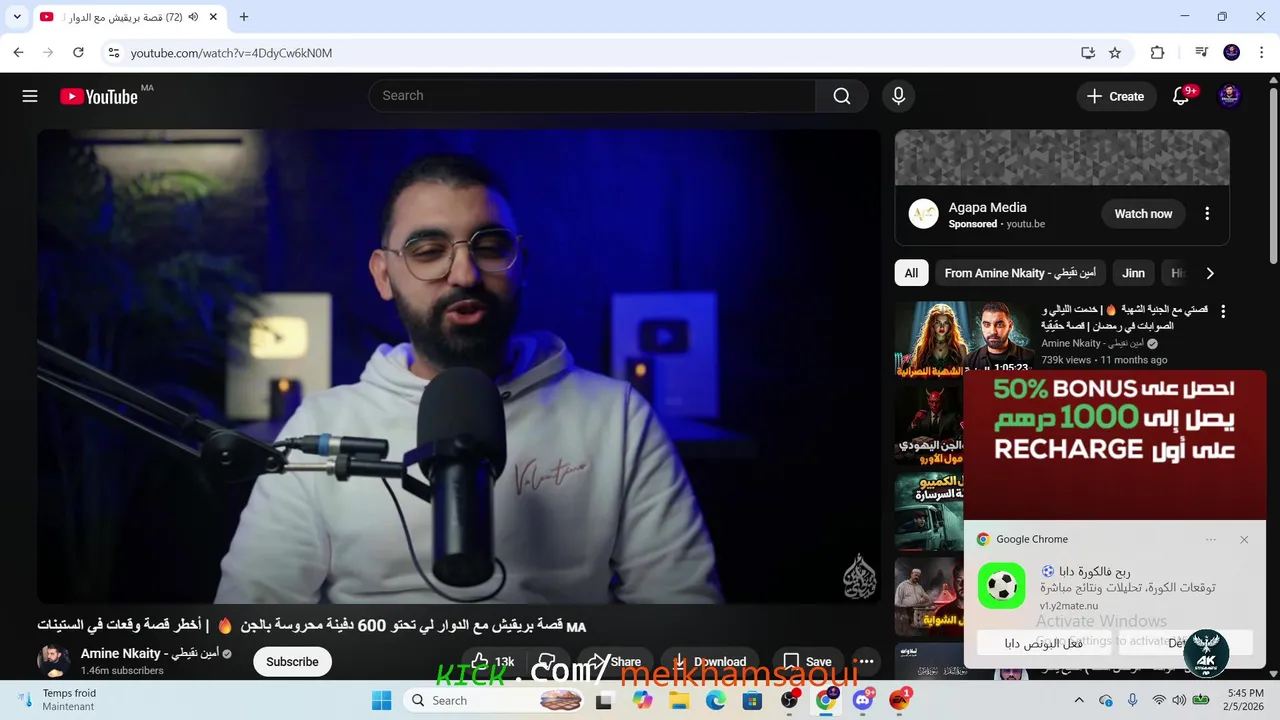Open the red devil recommended thumbnail
The image size is (1280, 720).
(x=929, y=424)
